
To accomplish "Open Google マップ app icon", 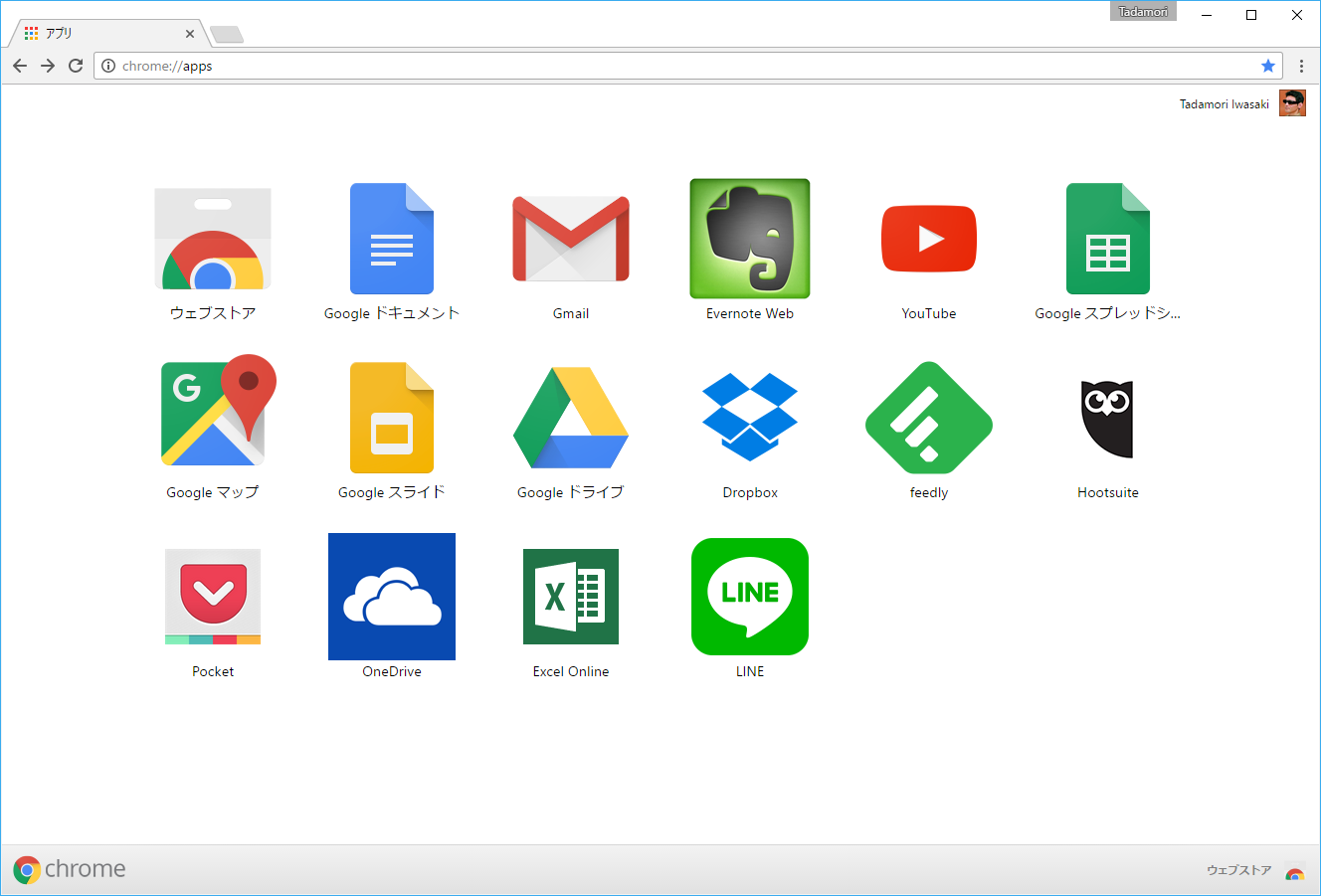I will (218, 411).
